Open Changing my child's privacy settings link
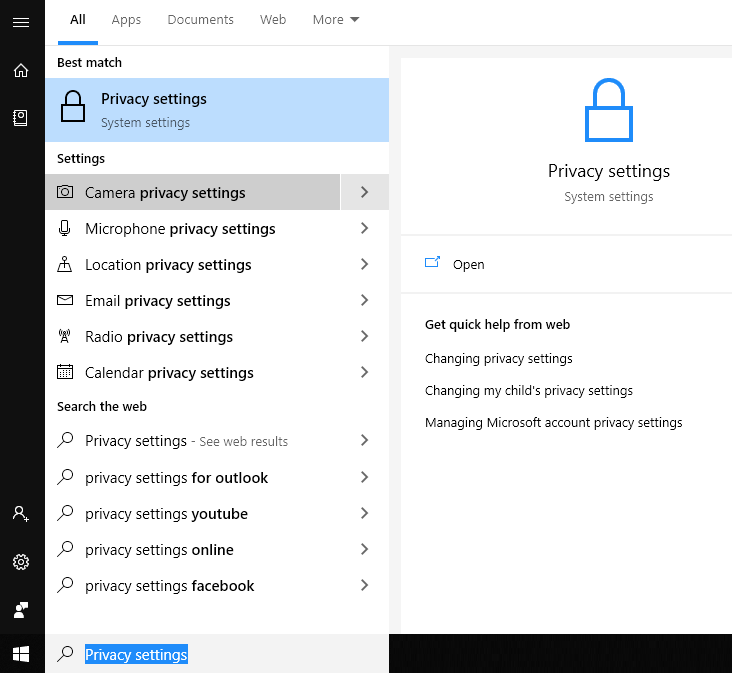732x673 pixels. point(528,390)
